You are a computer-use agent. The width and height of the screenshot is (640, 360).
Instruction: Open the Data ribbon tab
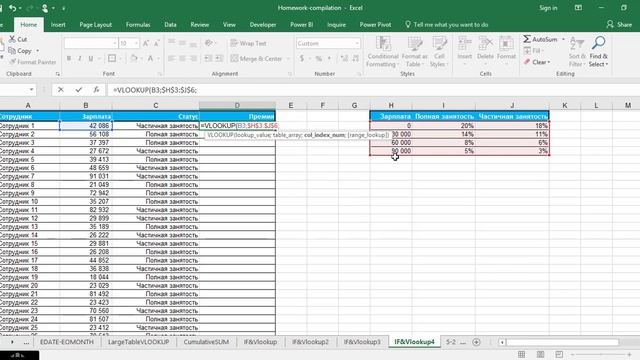click(170, 24)
